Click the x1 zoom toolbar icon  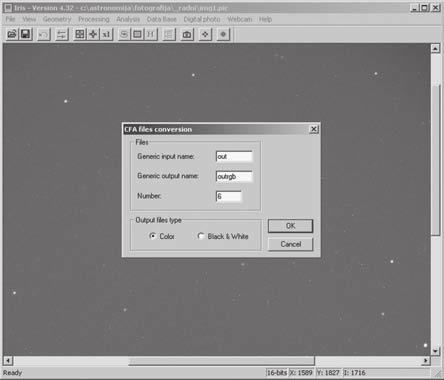click(x=106, y=34)
